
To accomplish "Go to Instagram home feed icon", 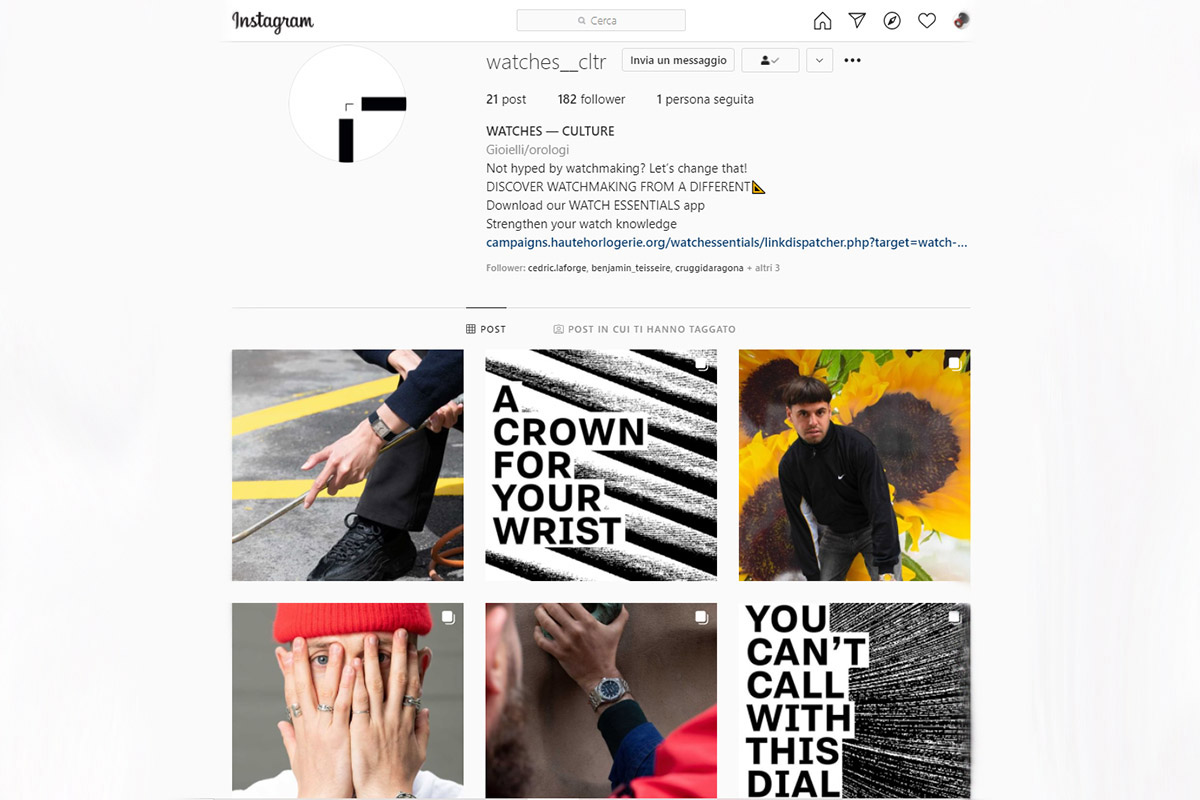I will coord(822,21).
